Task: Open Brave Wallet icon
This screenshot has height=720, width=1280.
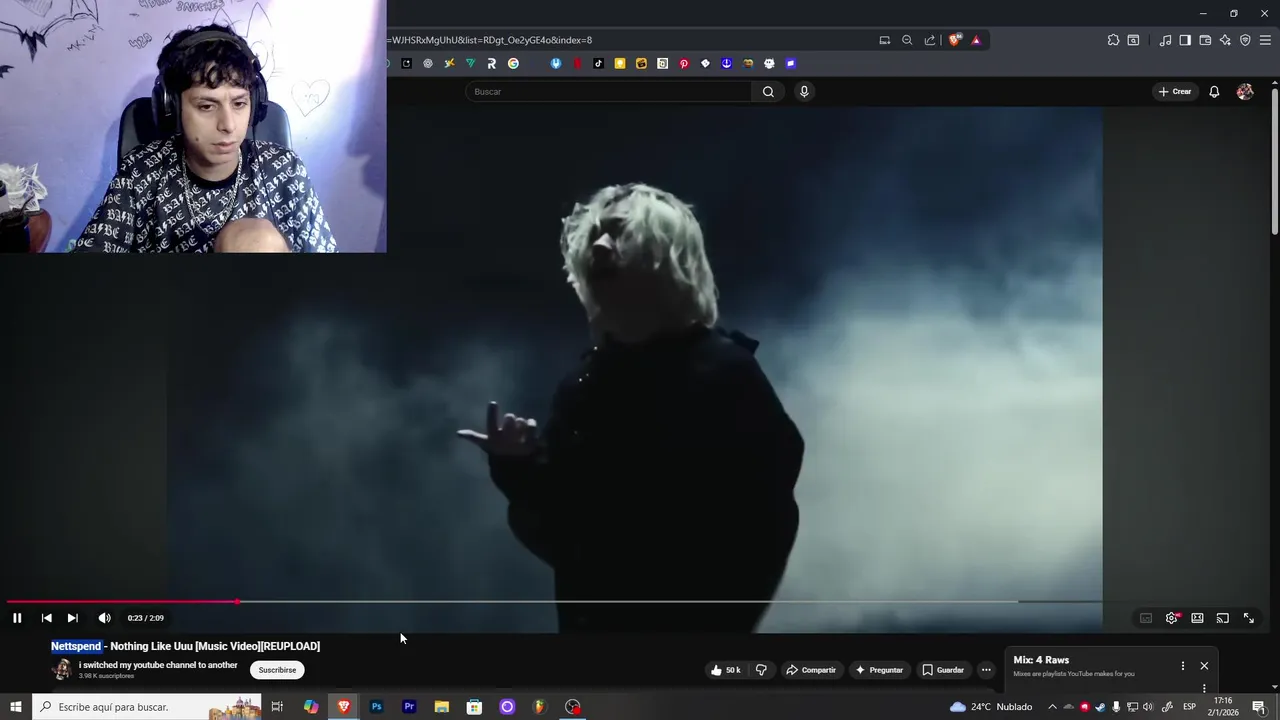Action: point(1205,40)
